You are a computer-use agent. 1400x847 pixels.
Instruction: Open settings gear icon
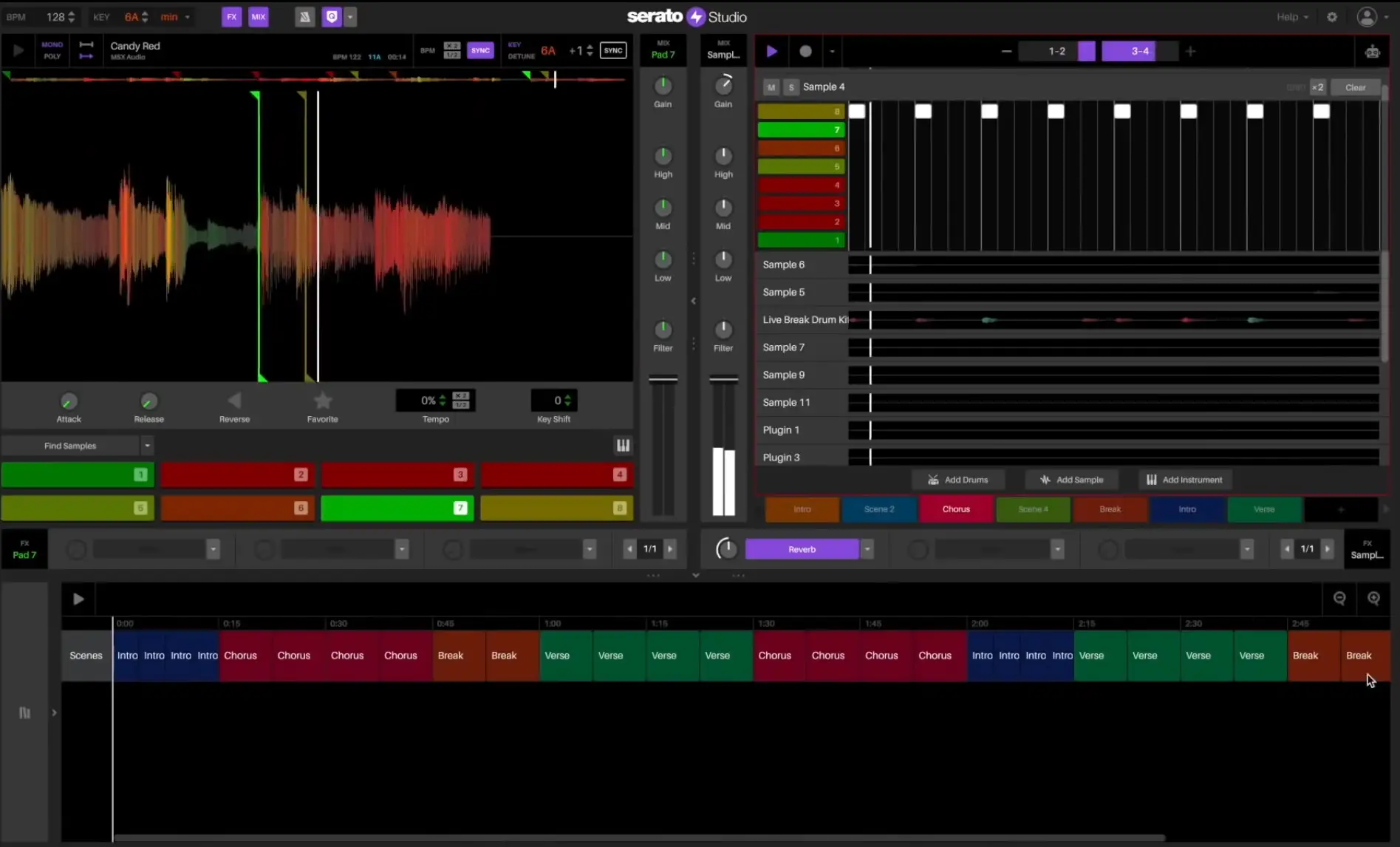coord(1332,17)
